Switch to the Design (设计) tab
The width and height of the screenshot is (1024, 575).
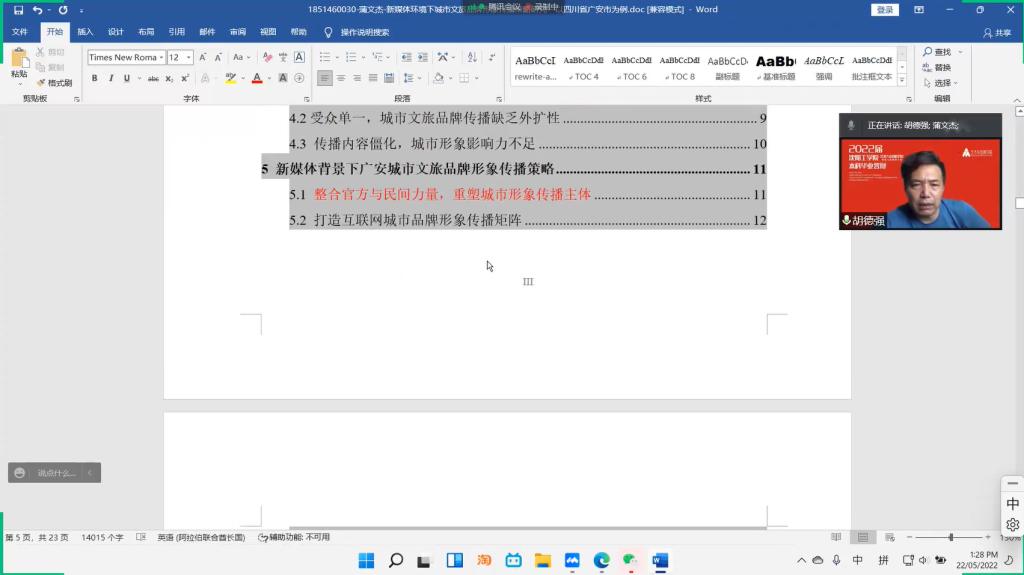pos(116,32)
